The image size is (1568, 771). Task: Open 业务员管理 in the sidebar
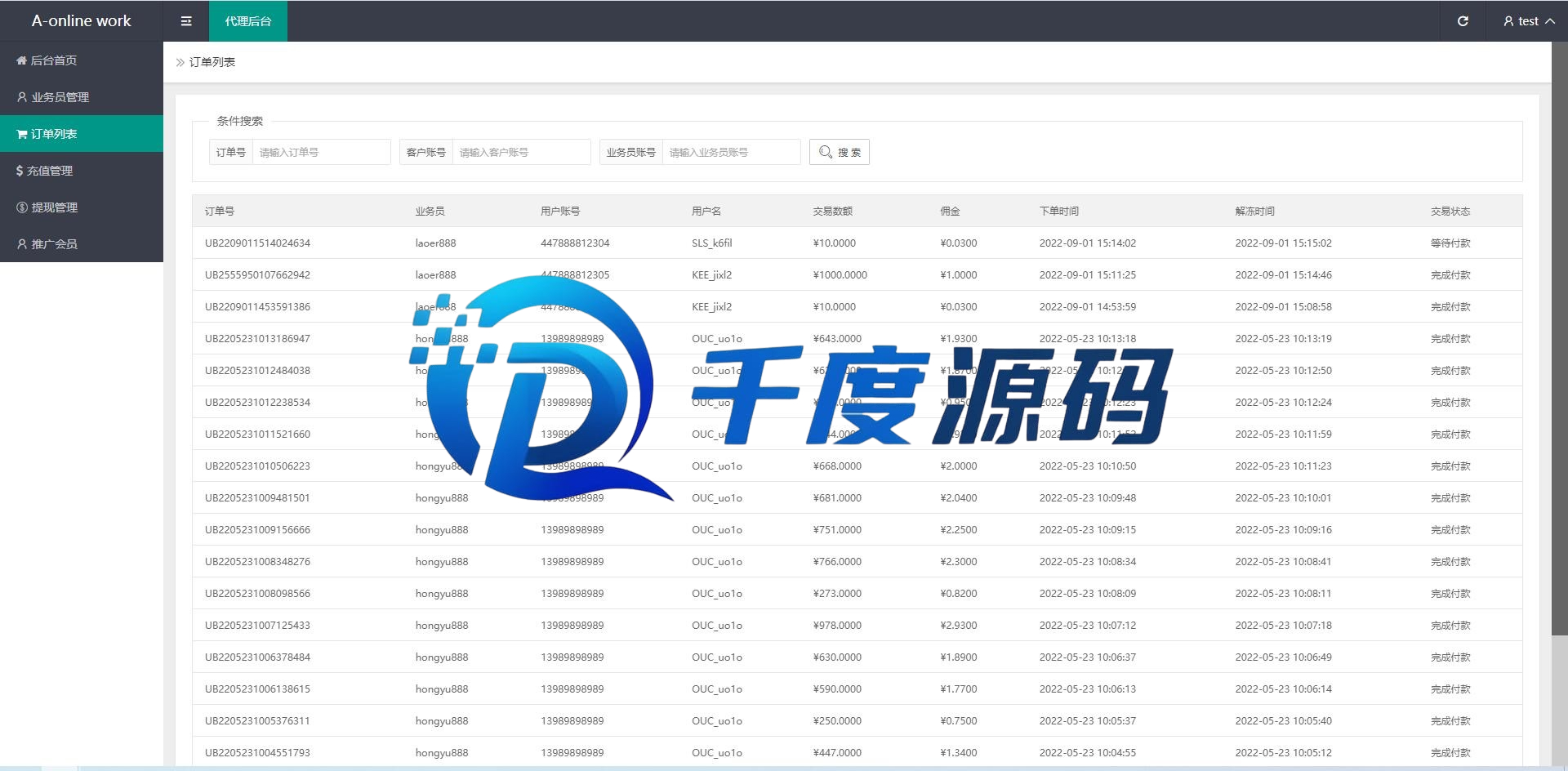(x=82, y=97)
